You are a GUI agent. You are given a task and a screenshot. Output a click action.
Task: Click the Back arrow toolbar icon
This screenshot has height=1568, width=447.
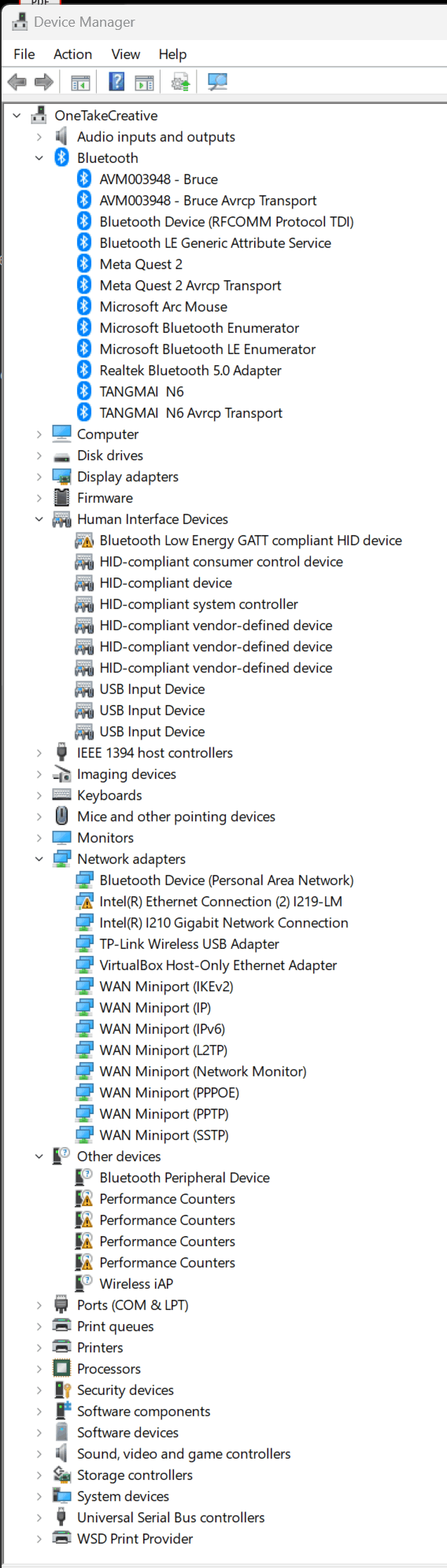click(x=17, y=82)
